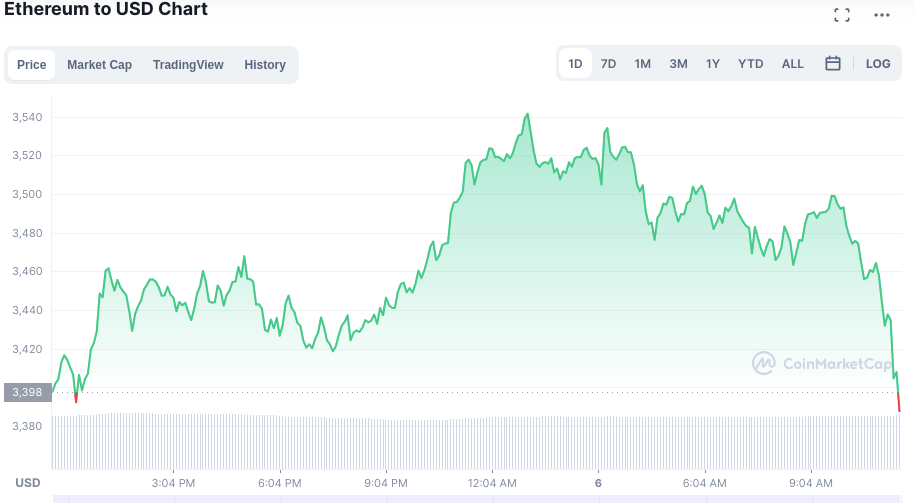
Task: Switch to 3M time range
Action: pos(678,64)
